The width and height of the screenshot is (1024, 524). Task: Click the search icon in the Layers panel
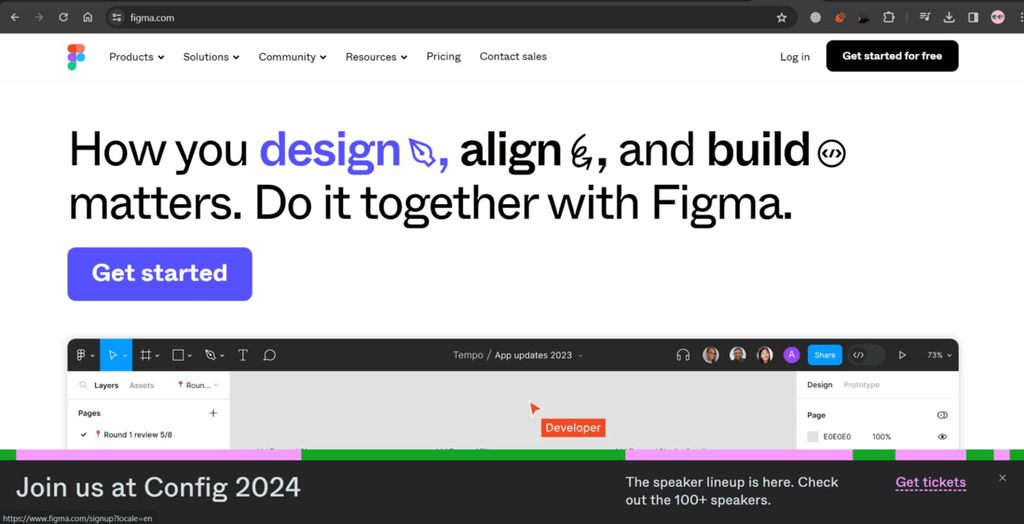83,385
